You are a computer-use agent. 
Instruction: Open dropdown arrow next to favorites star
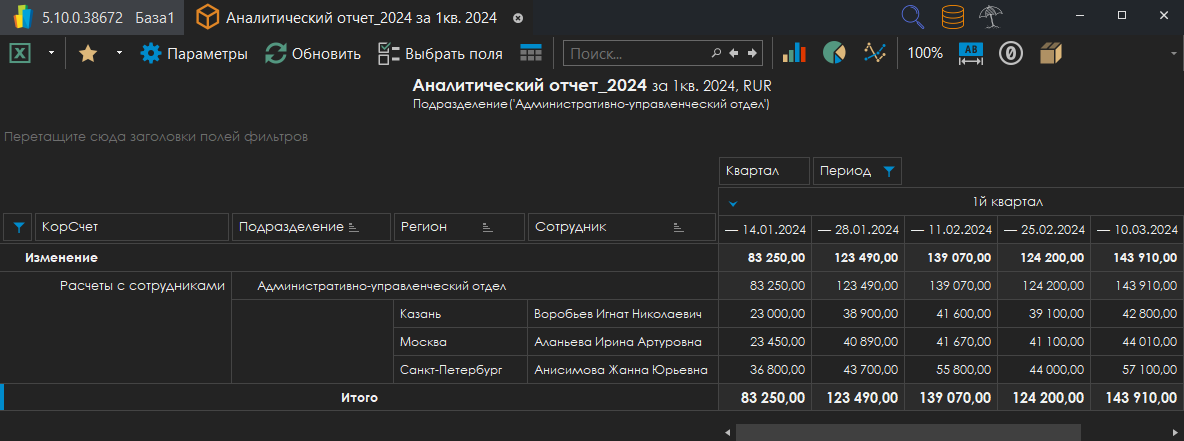(119, 53)
